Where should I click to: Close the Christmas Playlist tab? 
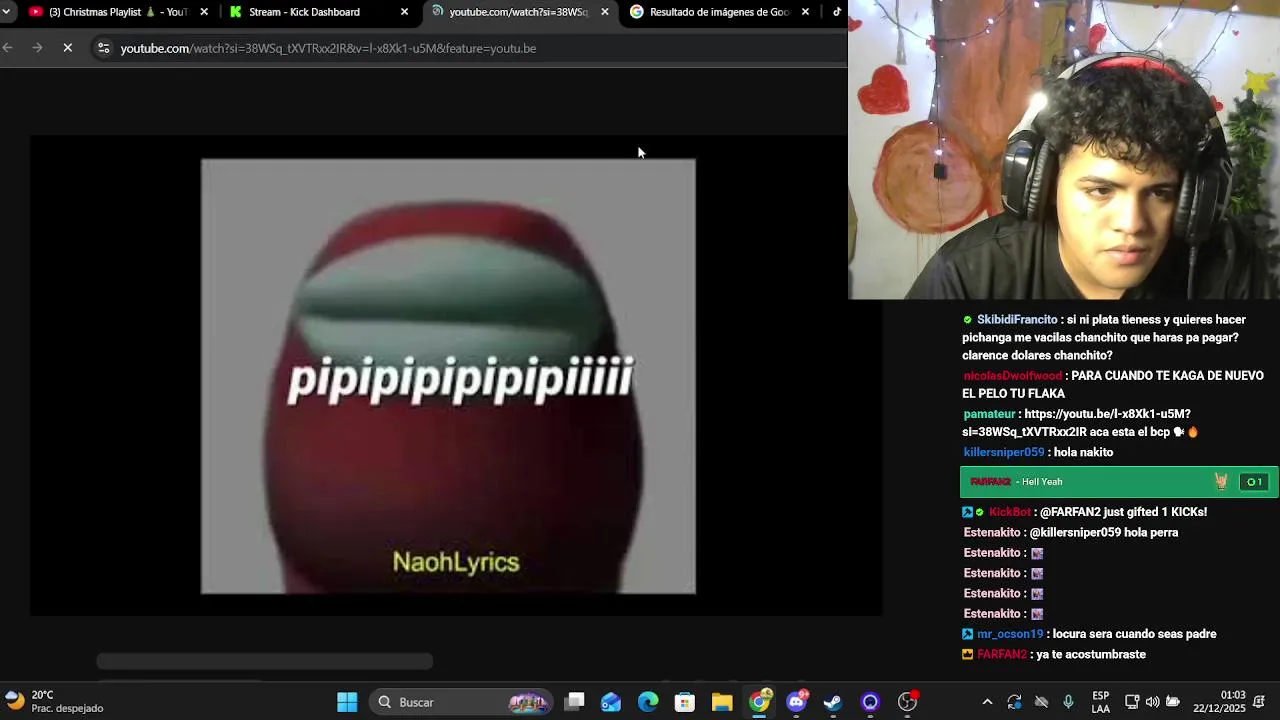(x=204, y=12)
